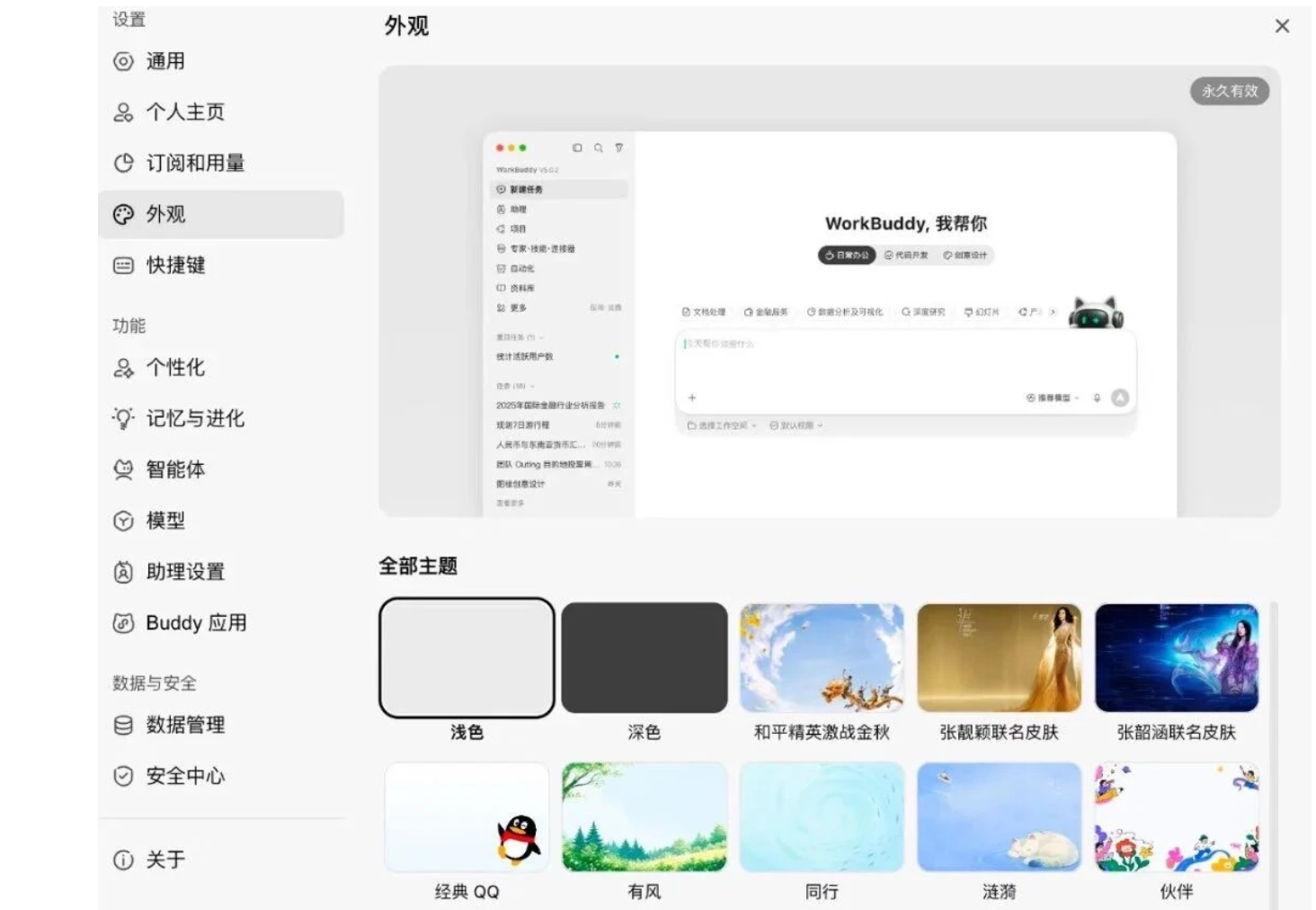Click the 智能体 label
This screenshot has width=1316, height=910.
coord(175,469)
